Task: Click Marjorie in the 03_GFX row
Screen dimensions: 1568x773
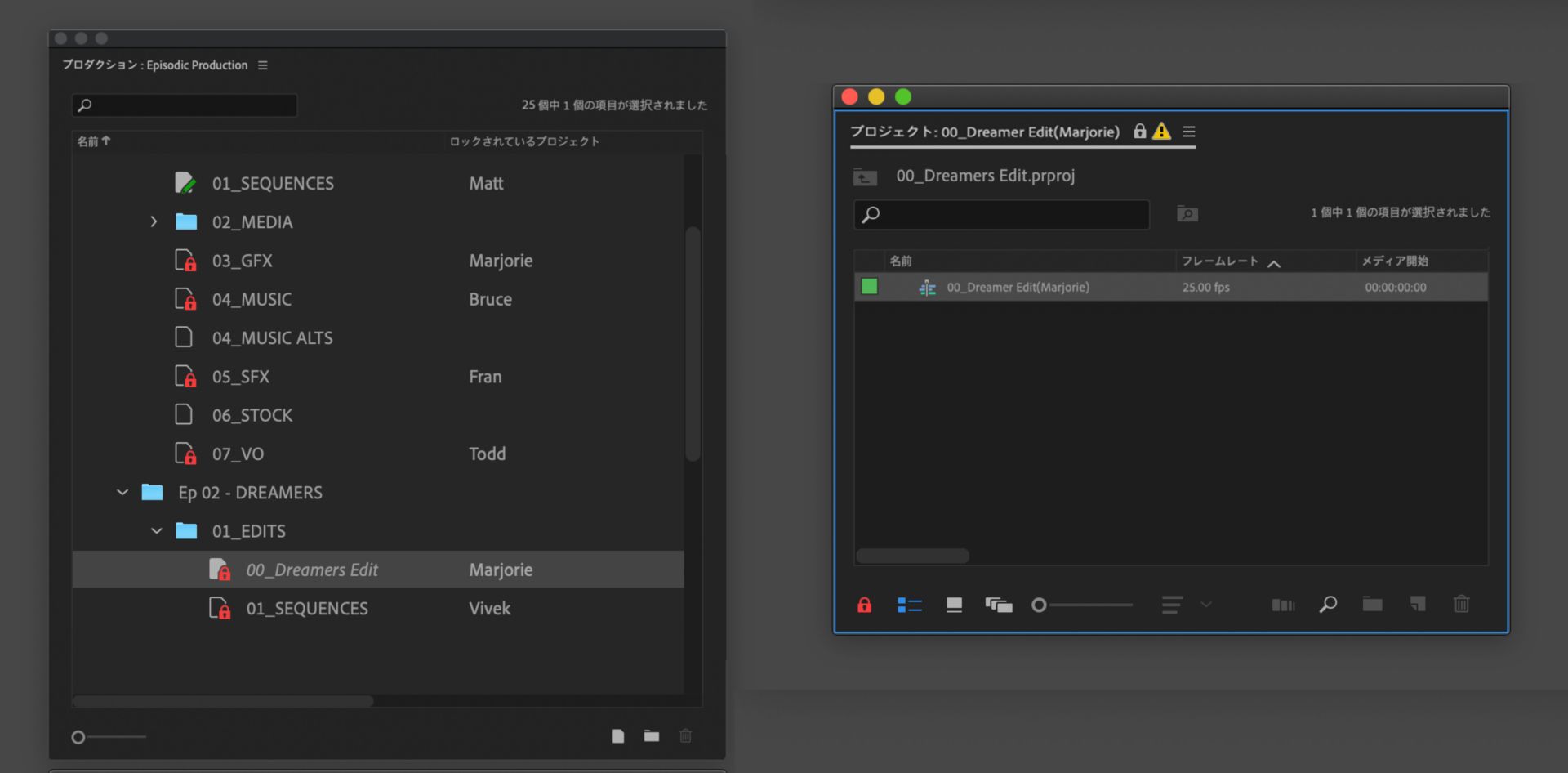Action: [501, 261]
